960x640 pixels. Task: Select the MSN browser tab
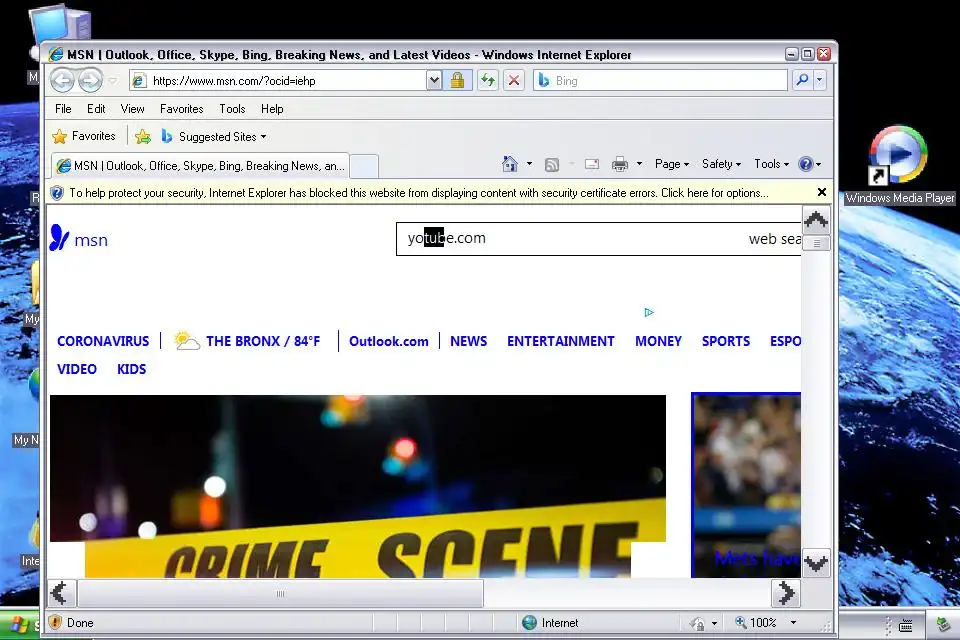pyautogui.click(x=200, y=166)
